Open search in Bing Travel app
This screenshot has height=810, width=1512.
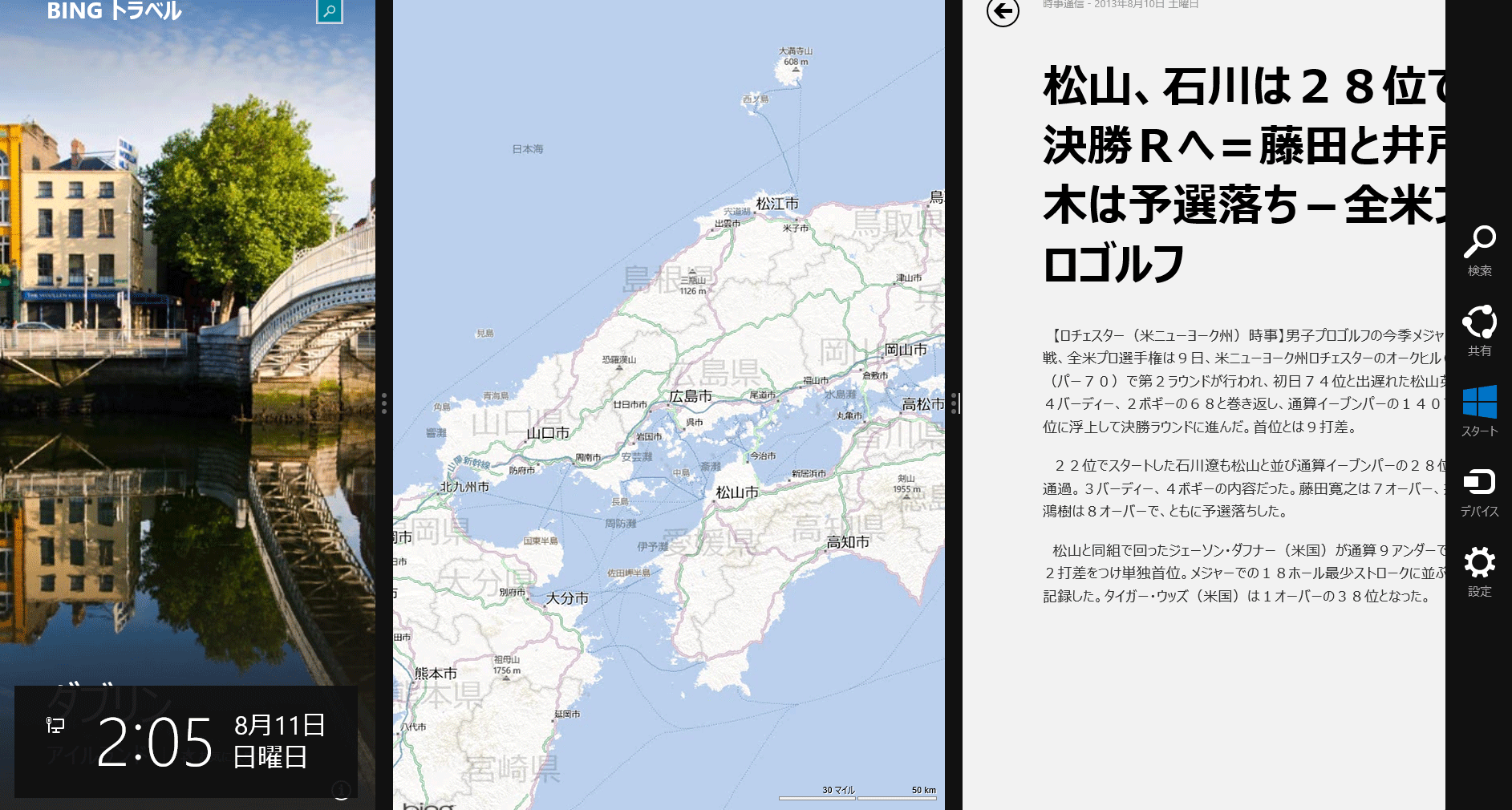[330, 11]
